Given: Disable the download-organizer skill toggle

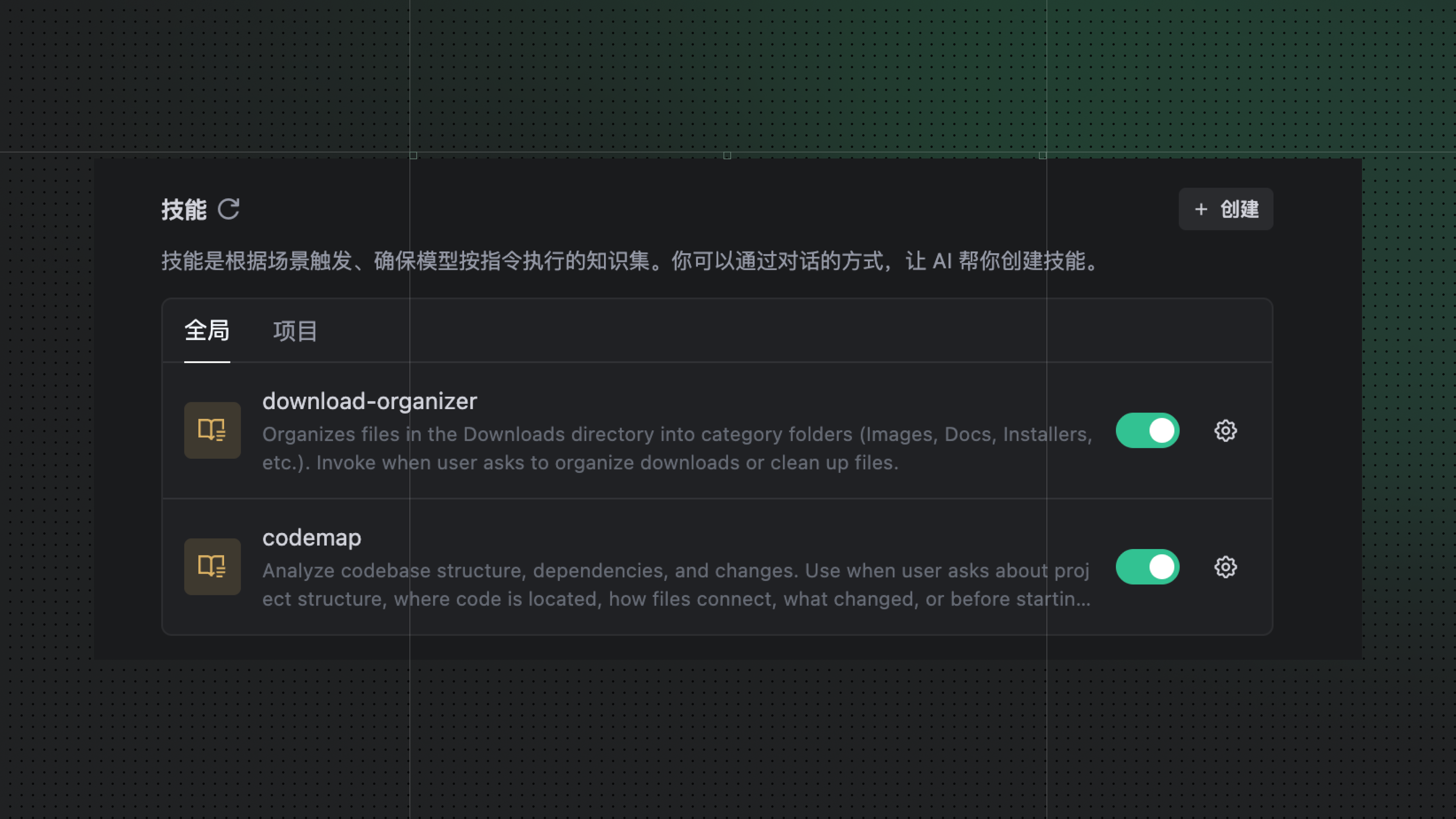Looking at the screenshot, I should [x=1147, y=430].
